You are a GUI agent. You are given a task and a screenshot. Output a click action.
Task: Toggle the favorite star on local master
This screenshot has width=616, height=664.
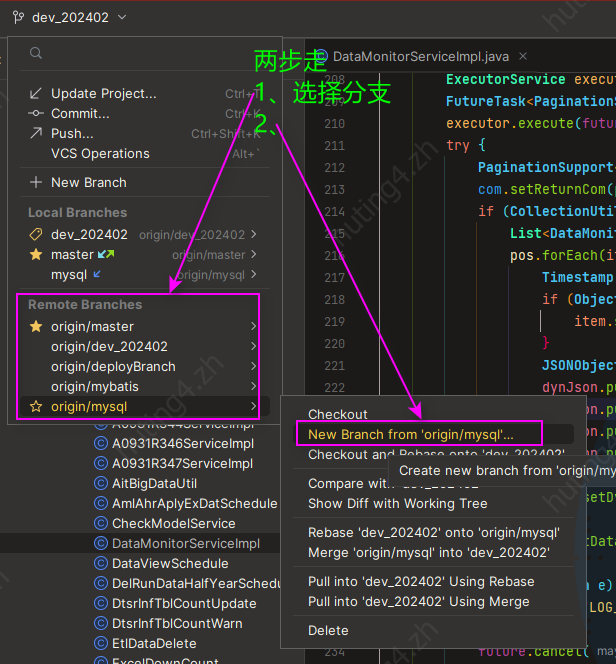tap(36, 255)
